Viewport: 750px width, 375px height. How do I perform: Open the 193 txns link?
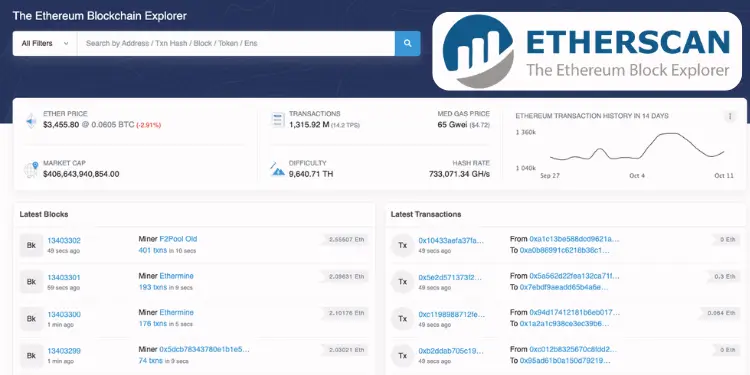[152, 287]
